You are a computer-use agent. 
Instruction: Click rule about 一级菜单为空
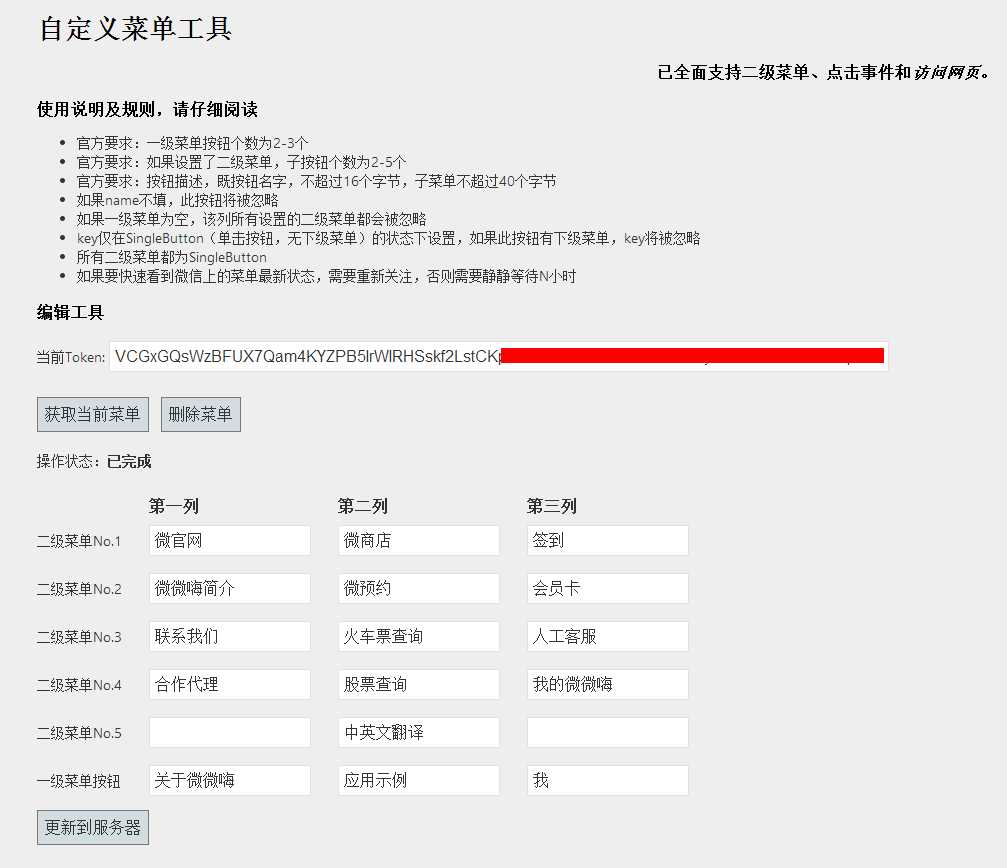tap(251, 219)
